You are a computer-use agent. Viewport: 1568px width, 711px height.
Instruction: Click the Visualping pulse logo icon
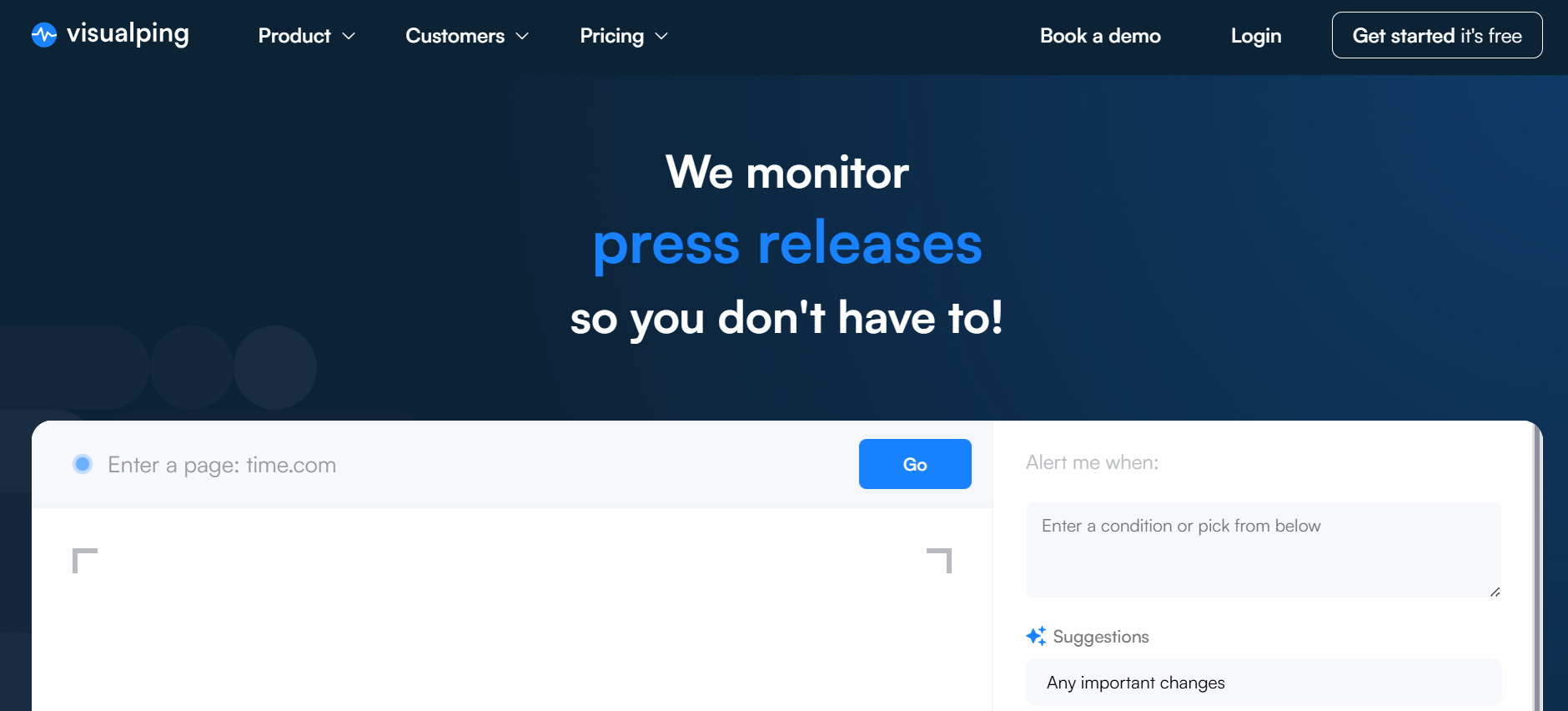click(44, 35)
